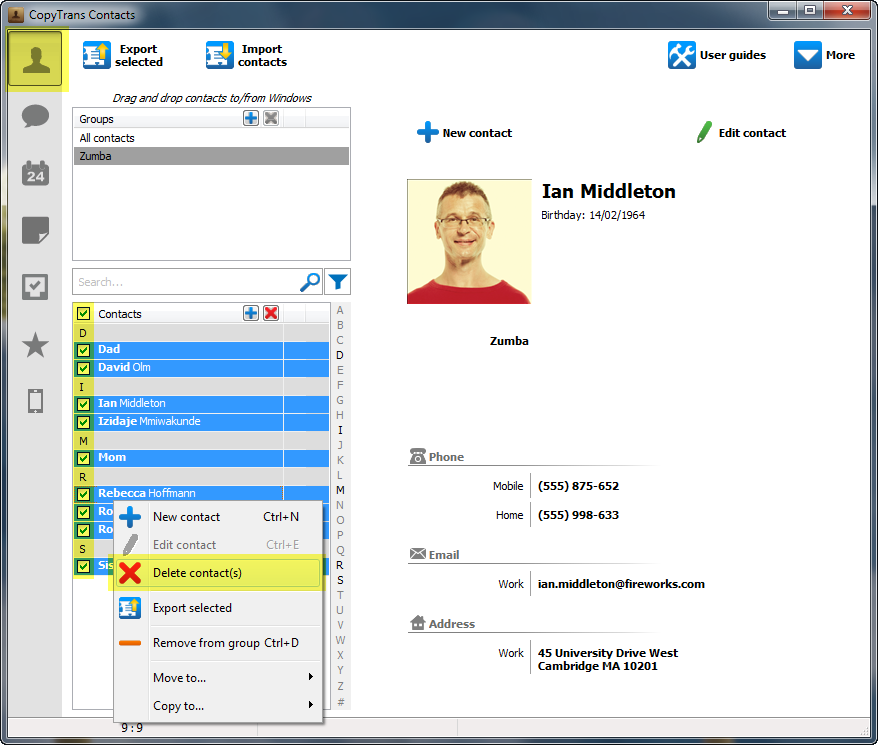Click blue plus icon in context menu
The width and height of the screenshot is (878, 745).
pos(130,517)
